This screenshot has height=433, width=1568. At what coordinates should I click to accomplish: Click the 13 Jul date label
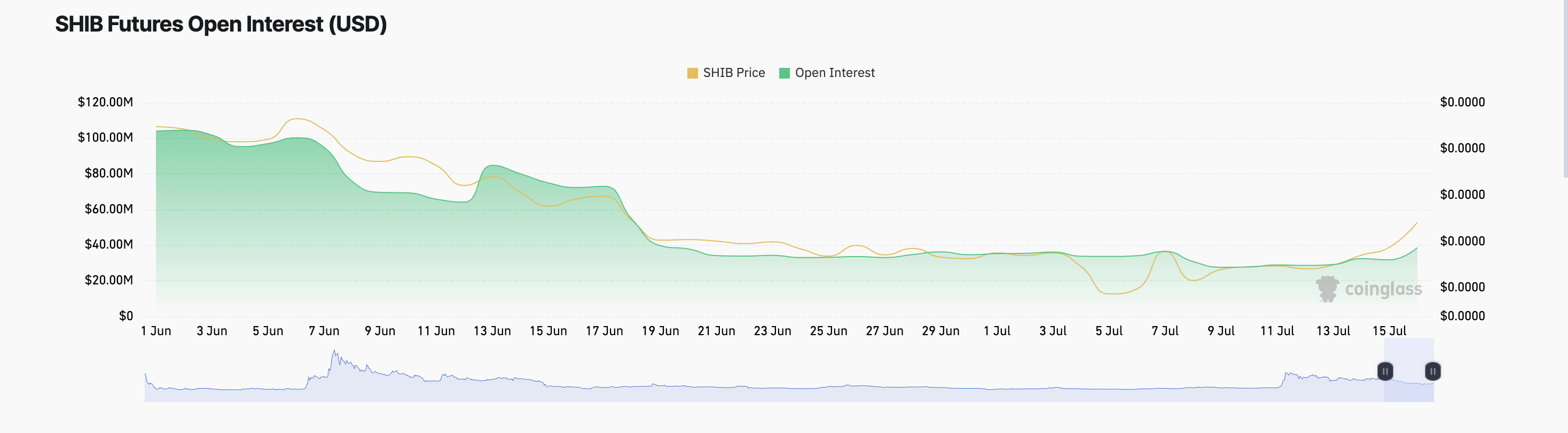1333,331
